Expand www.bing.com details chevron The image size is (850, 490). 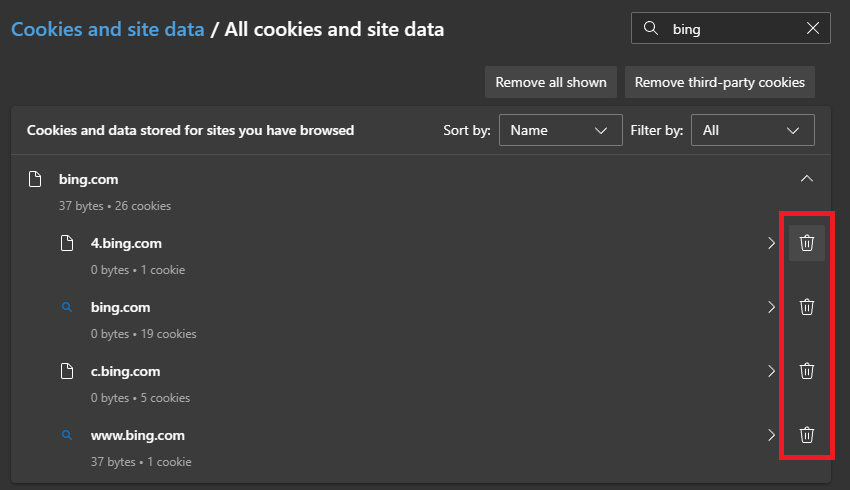coord(771,435)
